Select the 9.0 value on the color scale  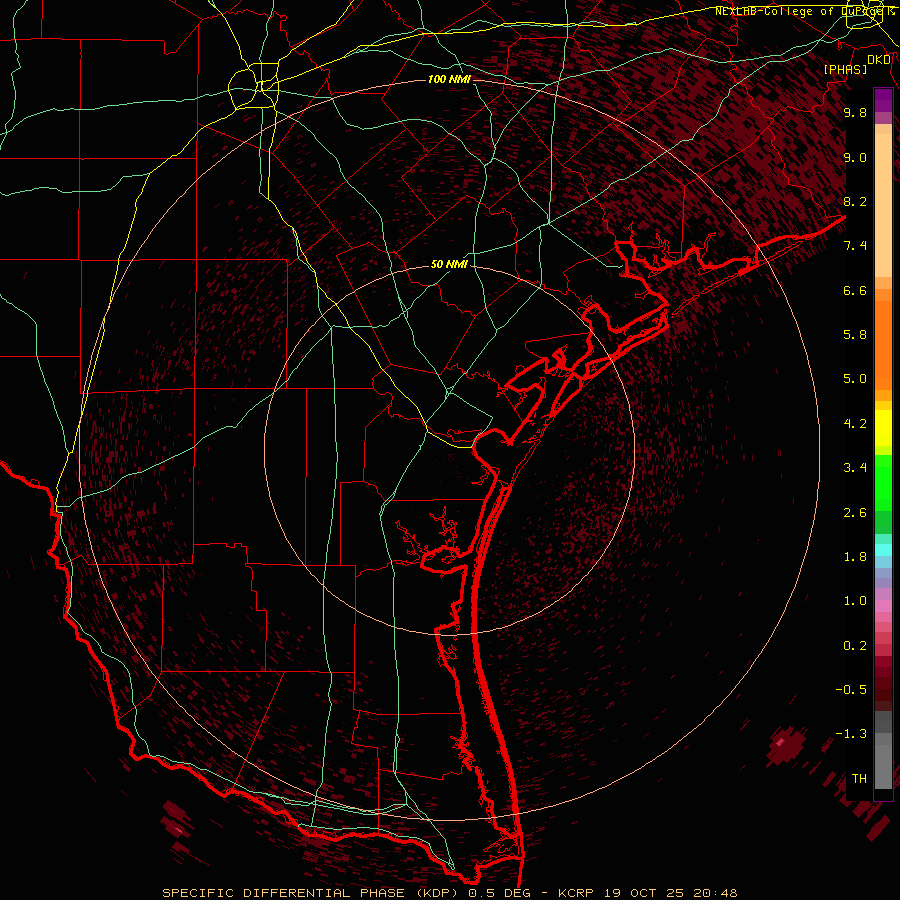855,157
